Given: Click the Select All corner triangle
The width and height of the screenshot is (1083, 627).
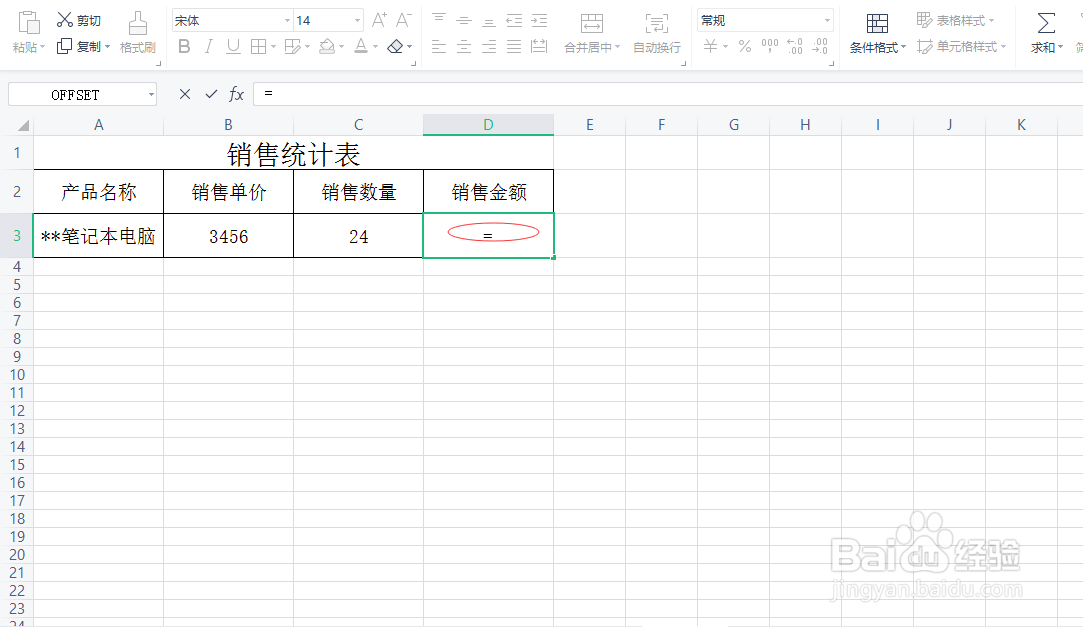Looking at the screenshot, I should (23, 125).
